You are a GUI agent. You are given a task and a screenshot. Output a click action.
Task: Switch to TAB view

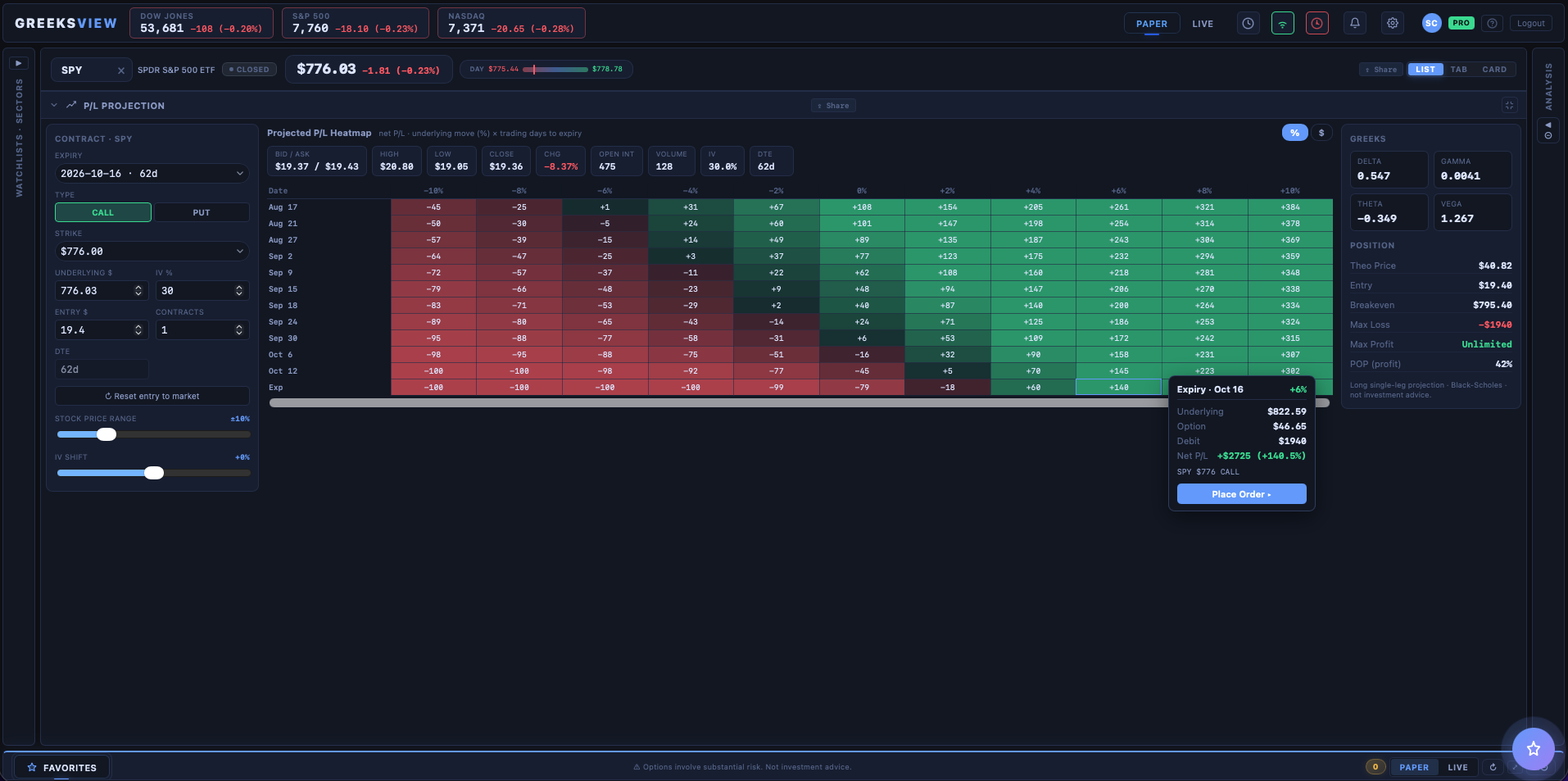(1459, 70)
